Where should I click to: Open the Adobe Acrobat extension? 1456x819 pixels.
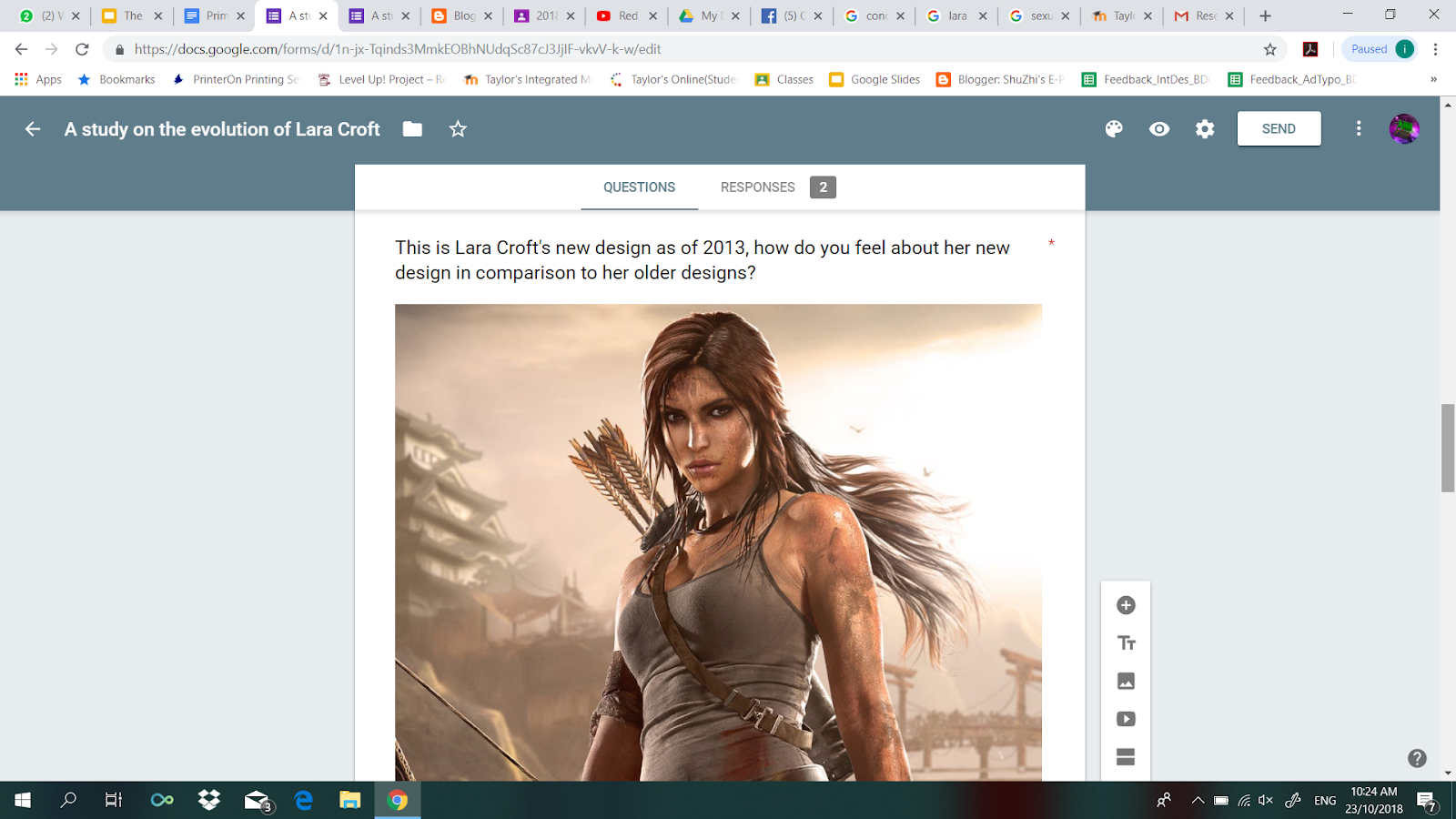tap(1310, 49)
